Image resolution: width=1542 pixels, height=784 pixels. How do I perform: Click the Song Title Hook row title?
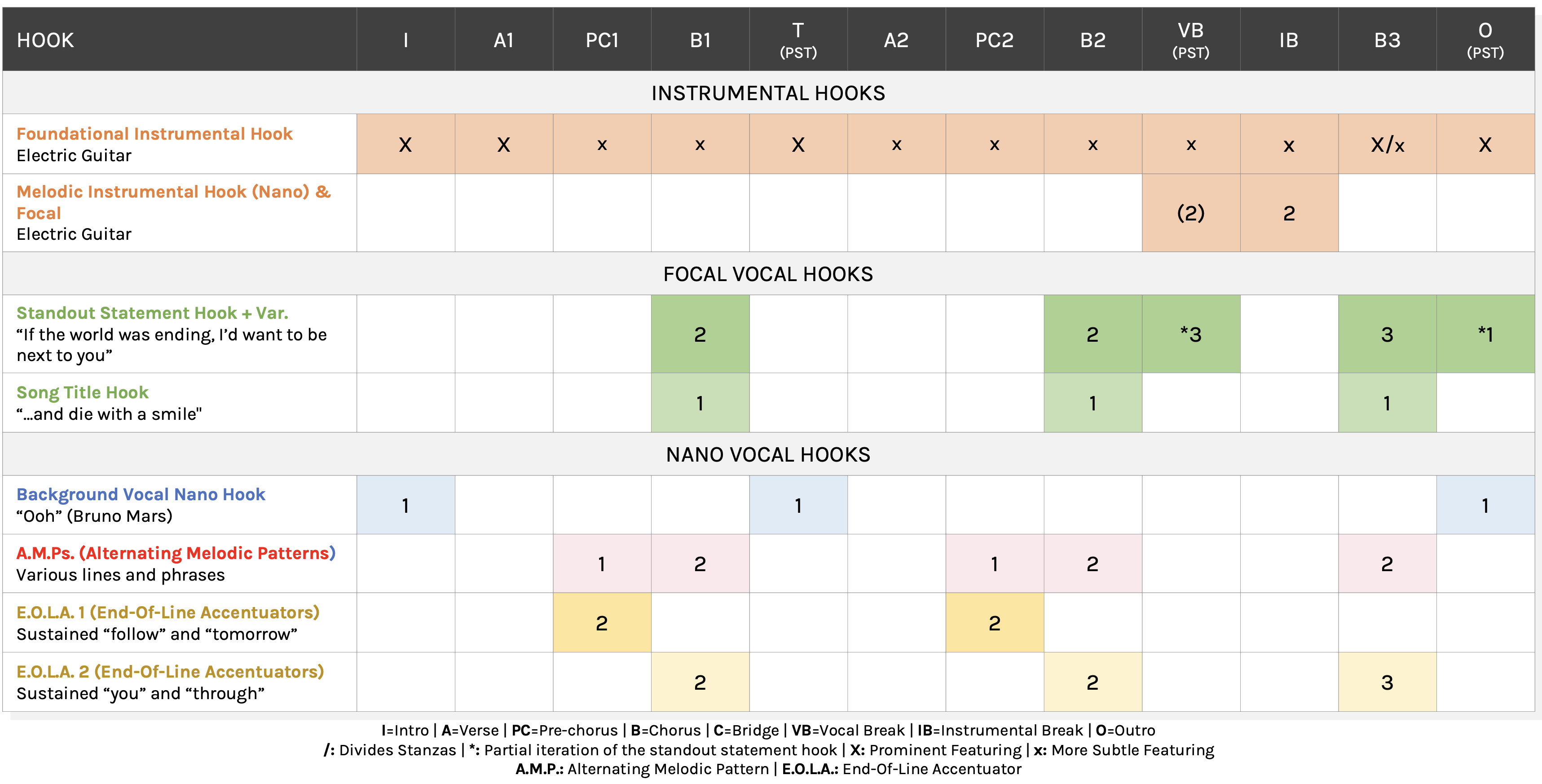pos(83,392)
